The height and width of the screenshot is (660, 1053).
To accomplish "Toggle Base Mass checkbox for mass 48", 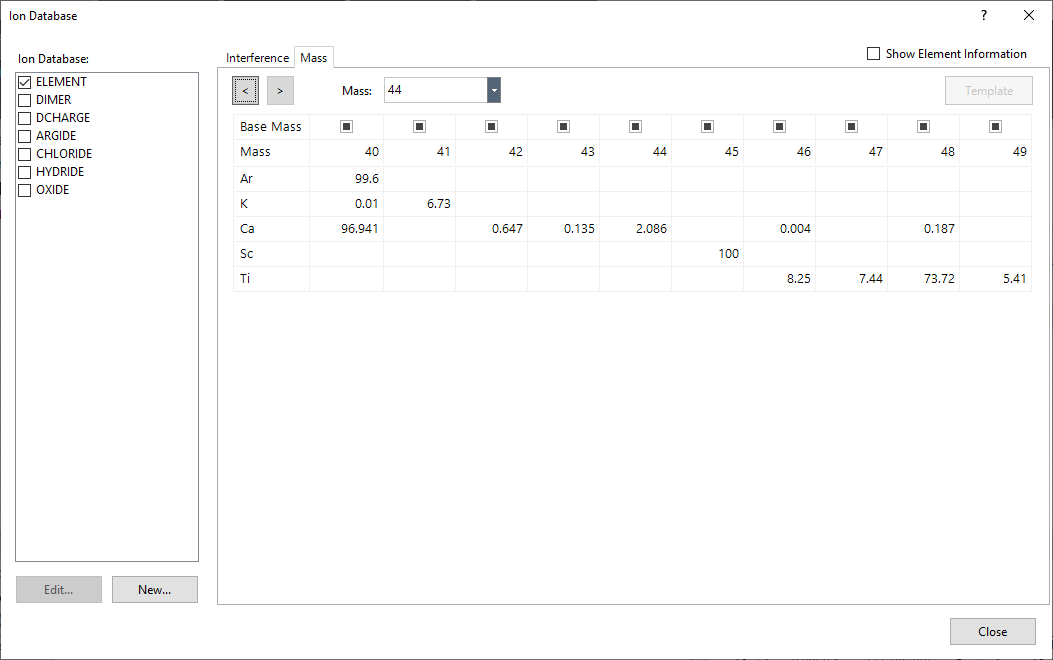I will click(x=923, y=126).
